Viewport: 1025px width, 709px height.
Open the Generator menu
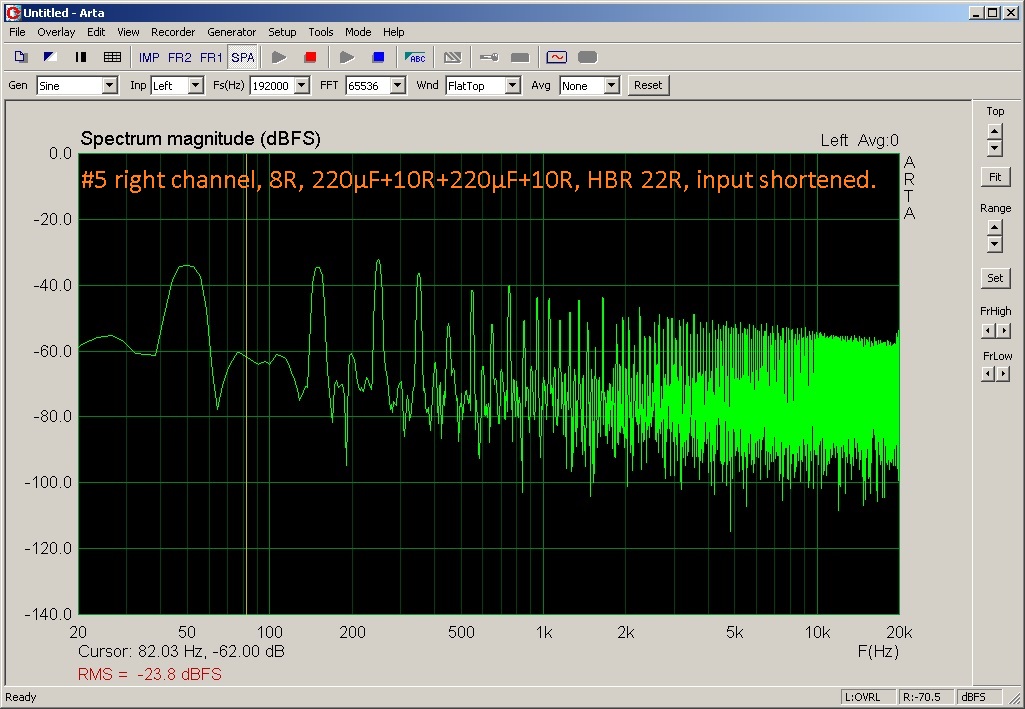(231, 32)
